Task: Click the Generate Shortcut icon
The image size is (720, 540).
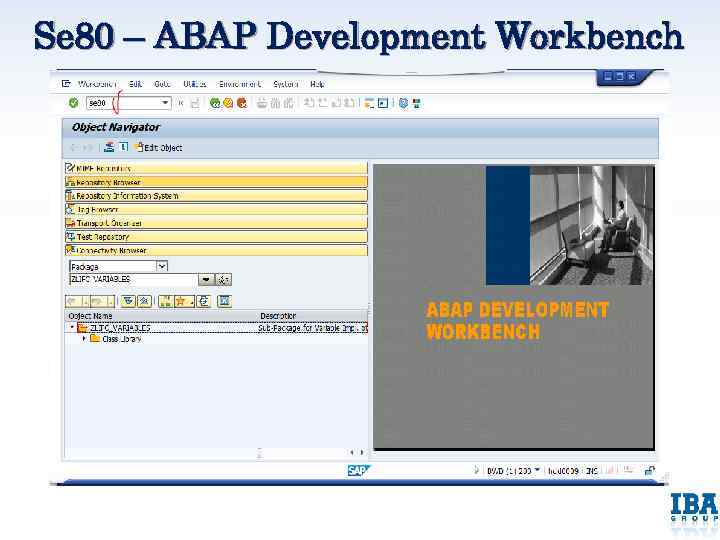Action: 382,103
